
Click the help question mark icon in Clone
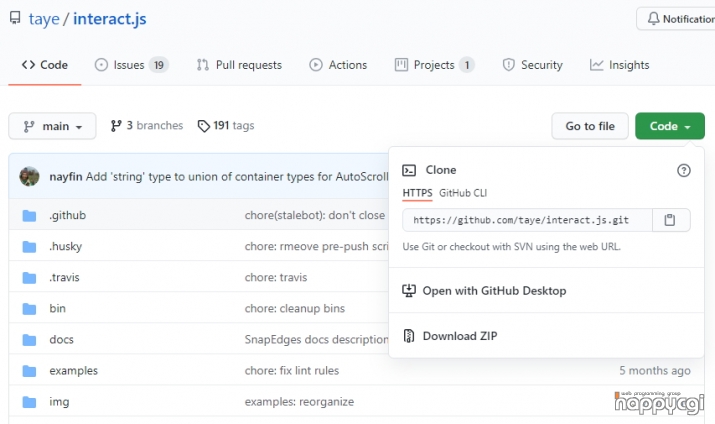pyautogui.click(x=683, y=171)
